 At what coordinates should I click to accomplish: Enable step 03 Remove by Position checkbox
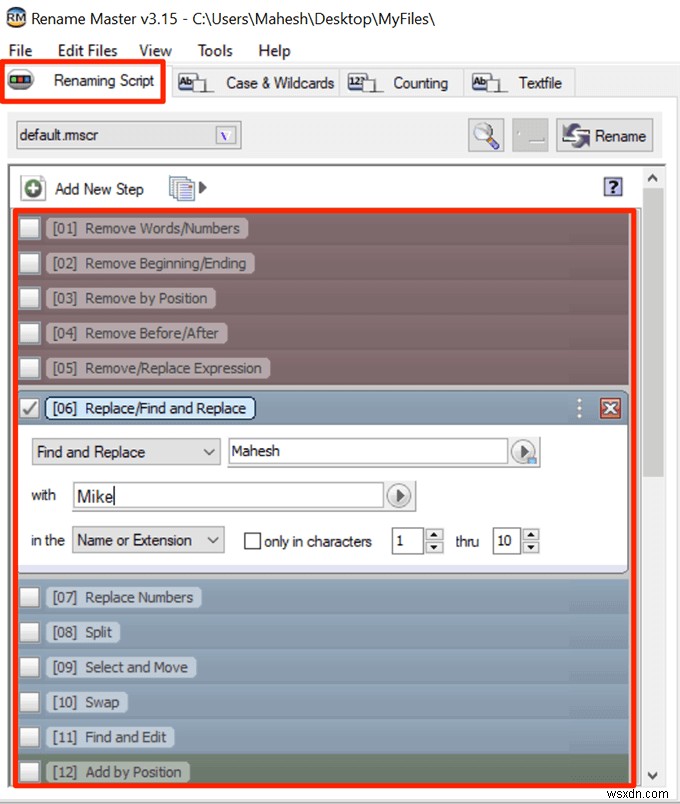pyautogui.click(x=30, y=298)
